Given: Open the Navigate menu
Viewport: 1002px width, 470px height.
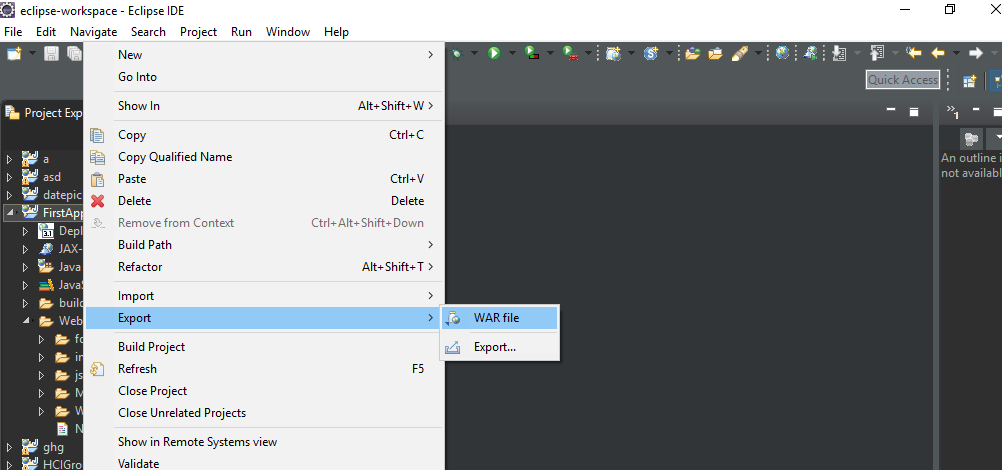Looking at the screenshot, I should click(93, 31).
